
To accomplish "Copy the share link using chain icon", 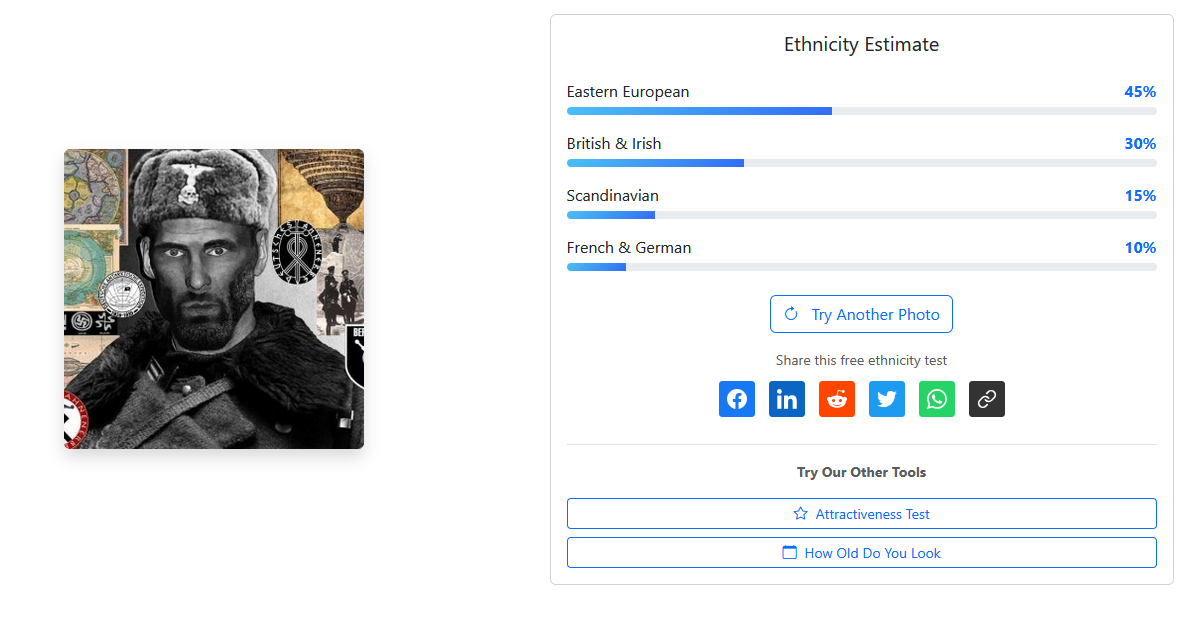I will [987, 399].
